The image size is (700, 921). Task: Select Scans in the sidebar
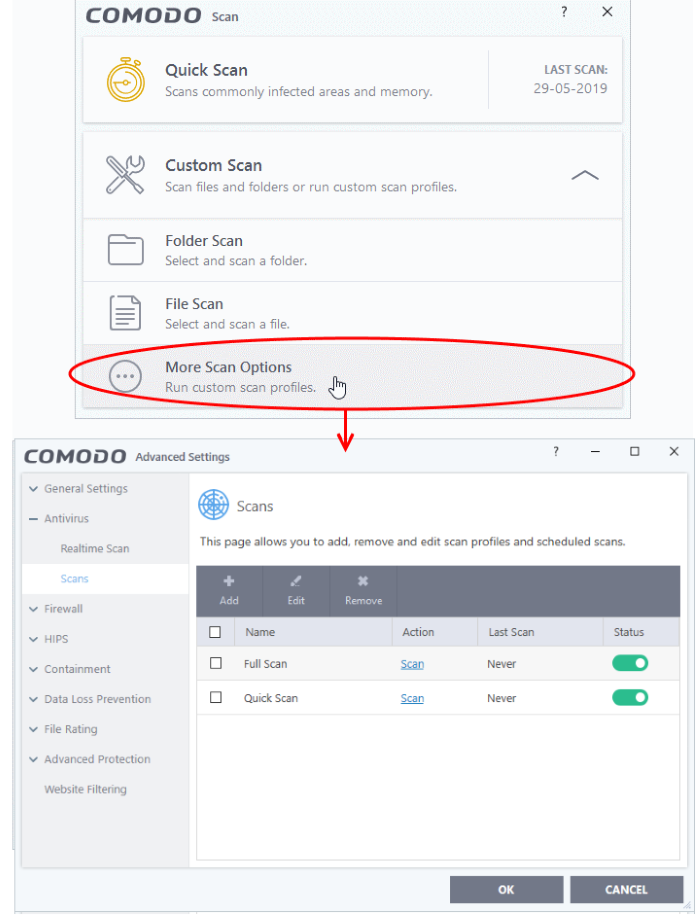105,579
